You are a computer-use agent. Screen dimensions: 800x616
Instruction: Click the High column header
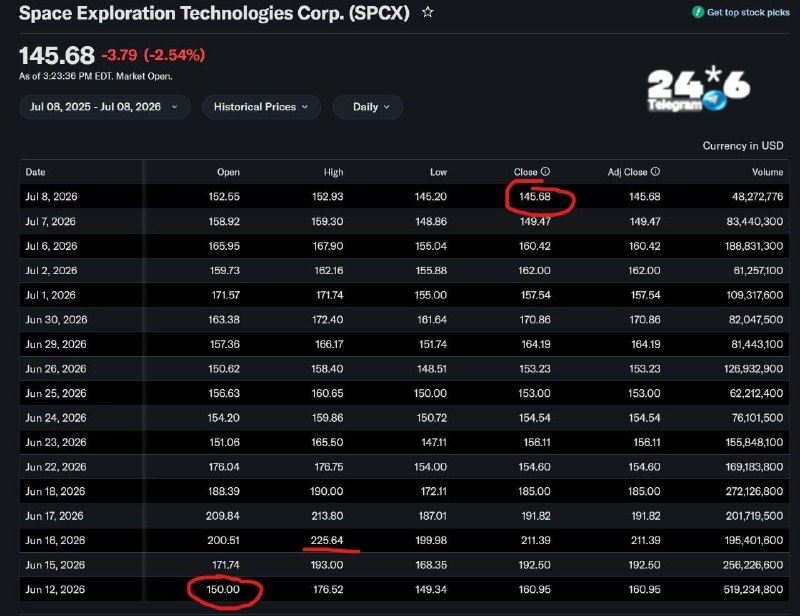[333, 172]
